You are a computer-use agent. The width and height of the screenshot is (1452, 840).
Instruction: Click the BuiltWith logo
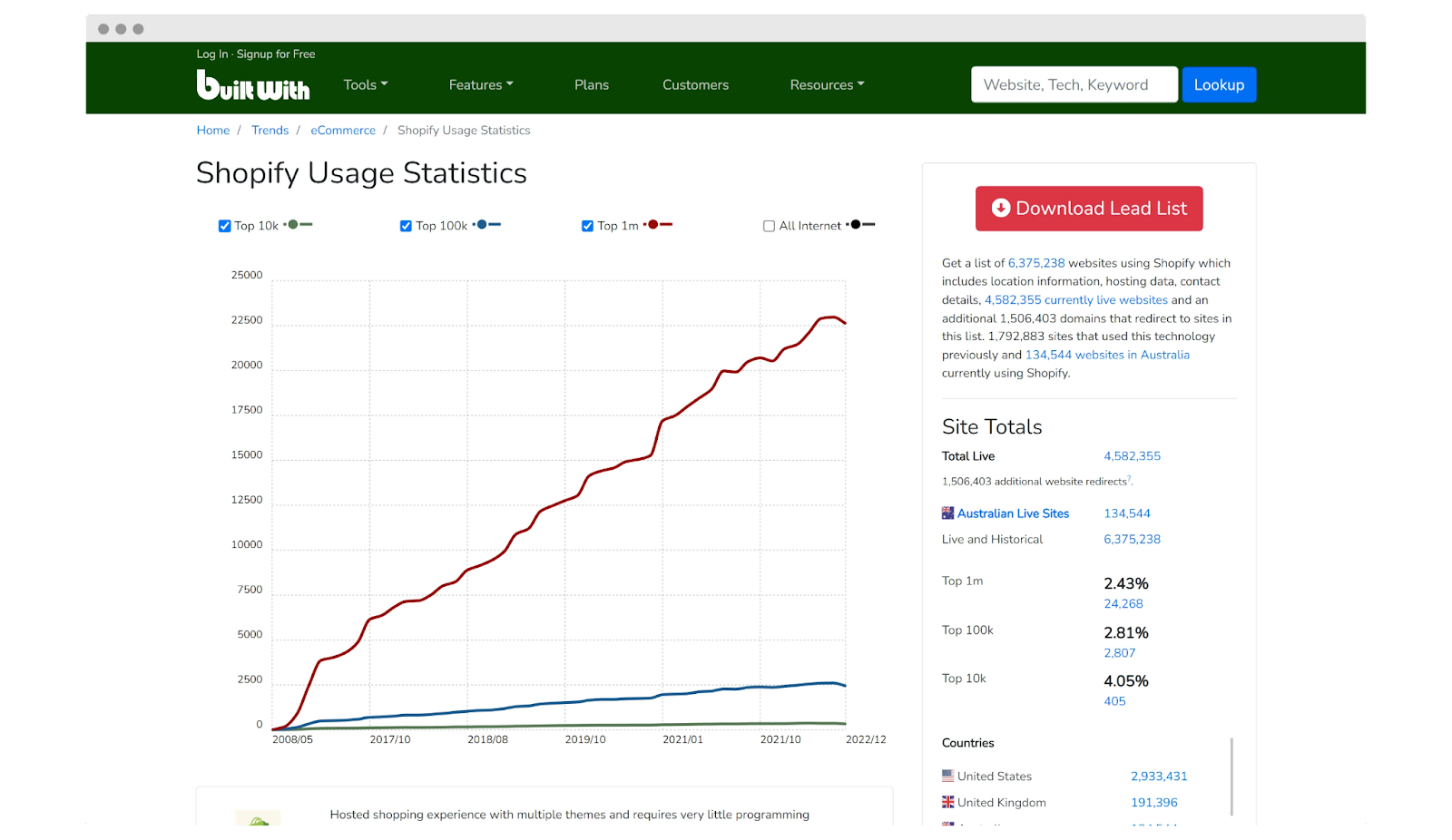(x=253, y=85)
